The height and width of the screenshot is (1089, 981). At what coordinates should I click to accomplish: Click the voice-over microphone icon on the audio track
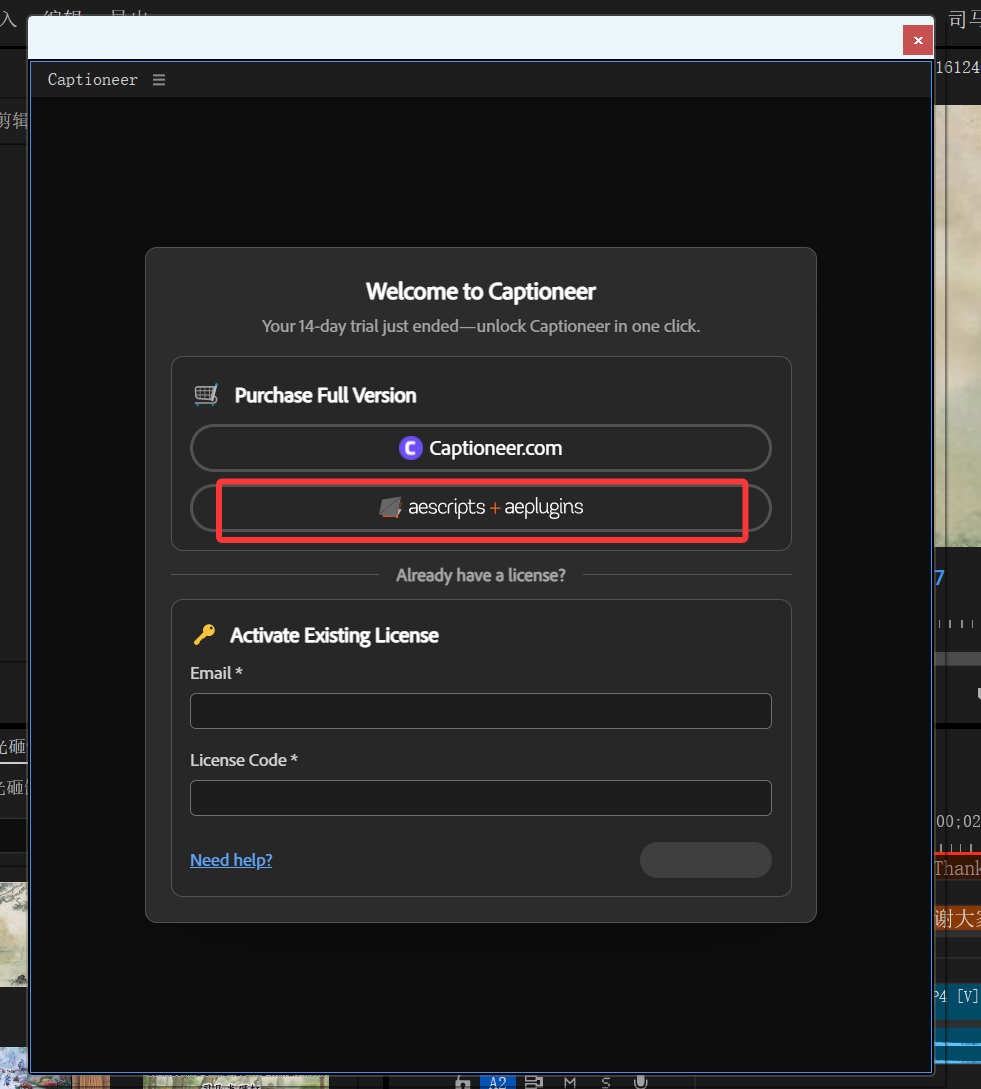[640, 1082]
